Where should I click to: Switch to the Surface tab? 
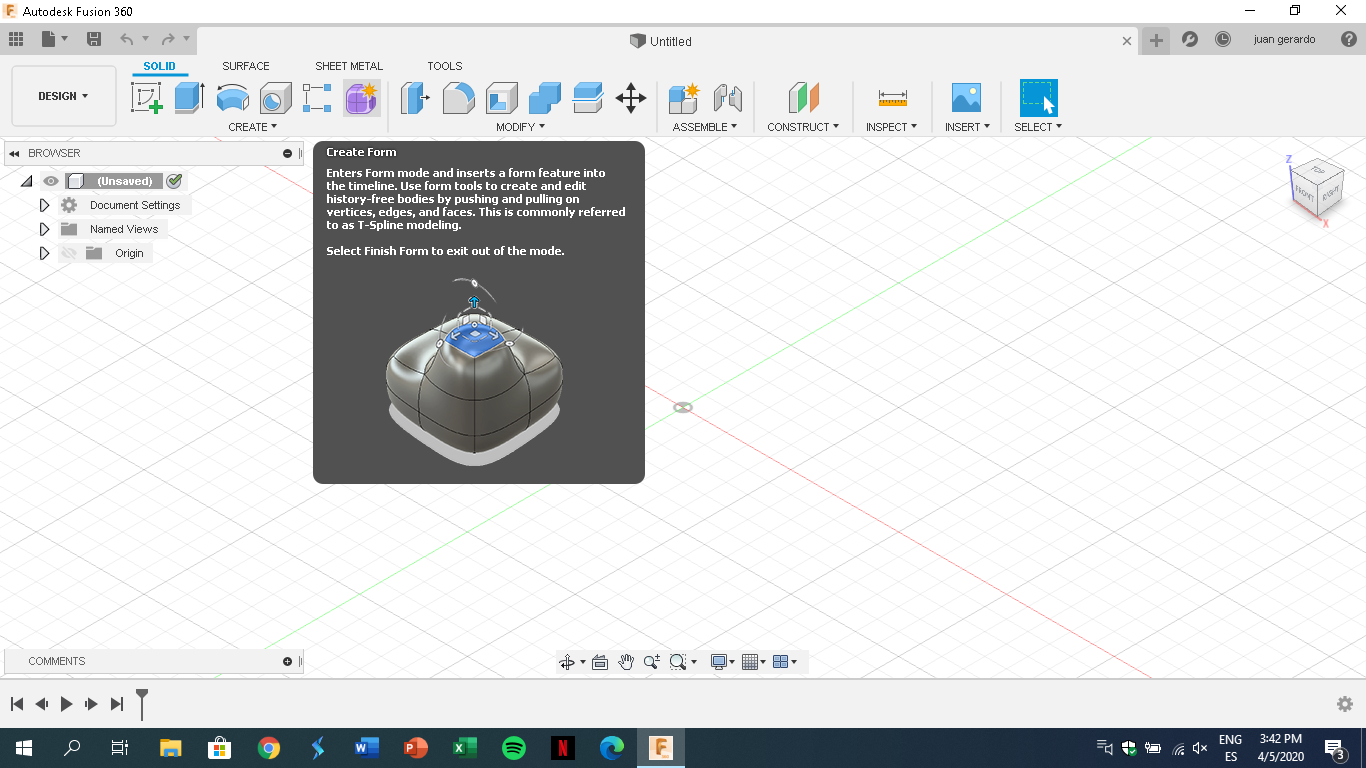(x=245, y=66)
